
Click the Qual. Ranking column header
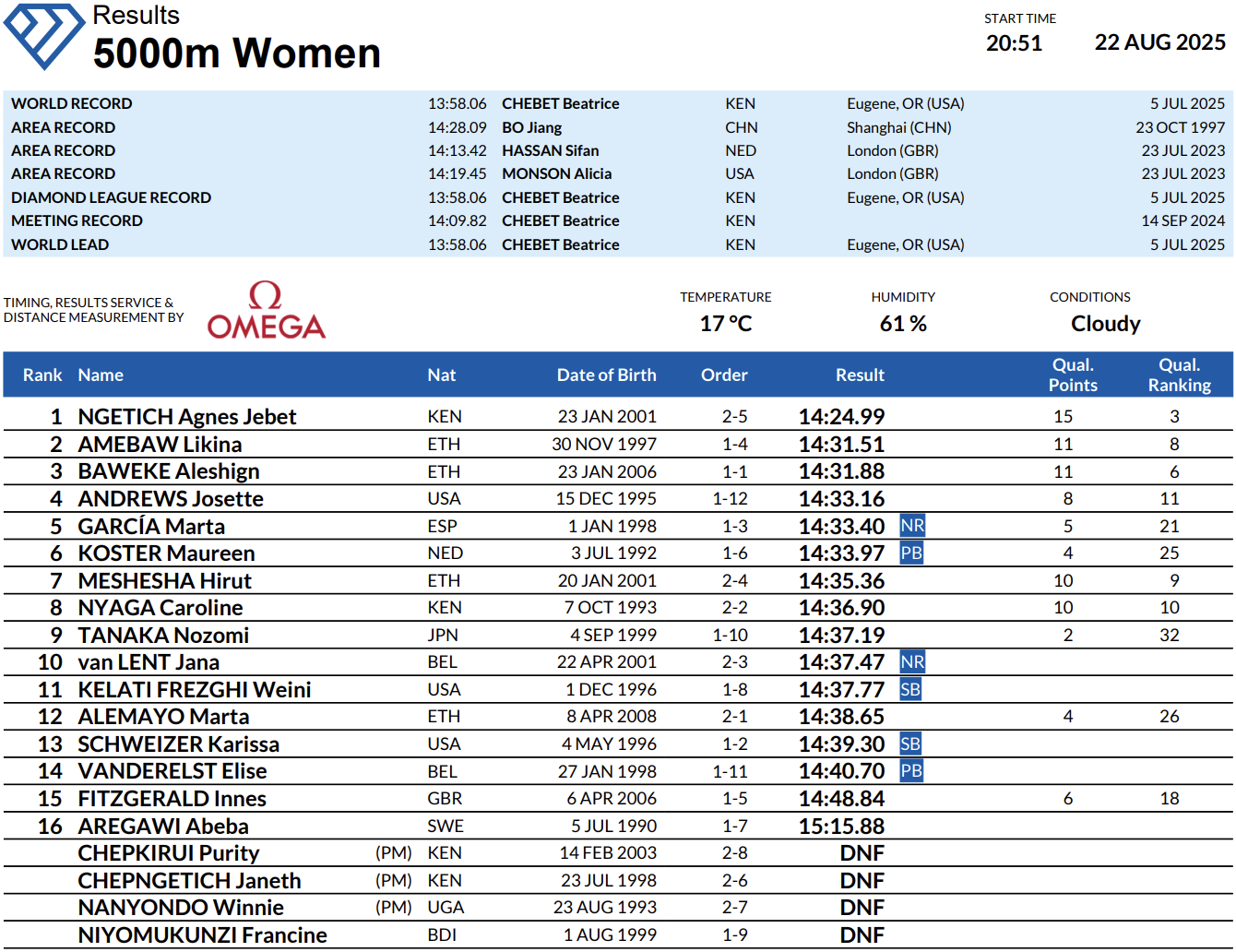[x=1179, y=375]
